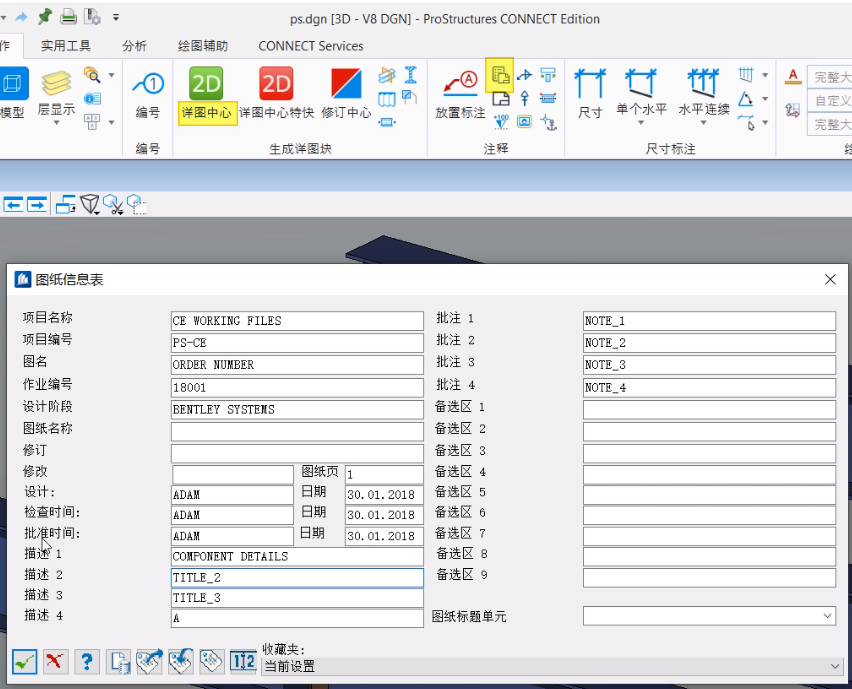The image size is (852, 689).
Task: Click the 编号 numbering icon
Action: click(x=148, y=85)
